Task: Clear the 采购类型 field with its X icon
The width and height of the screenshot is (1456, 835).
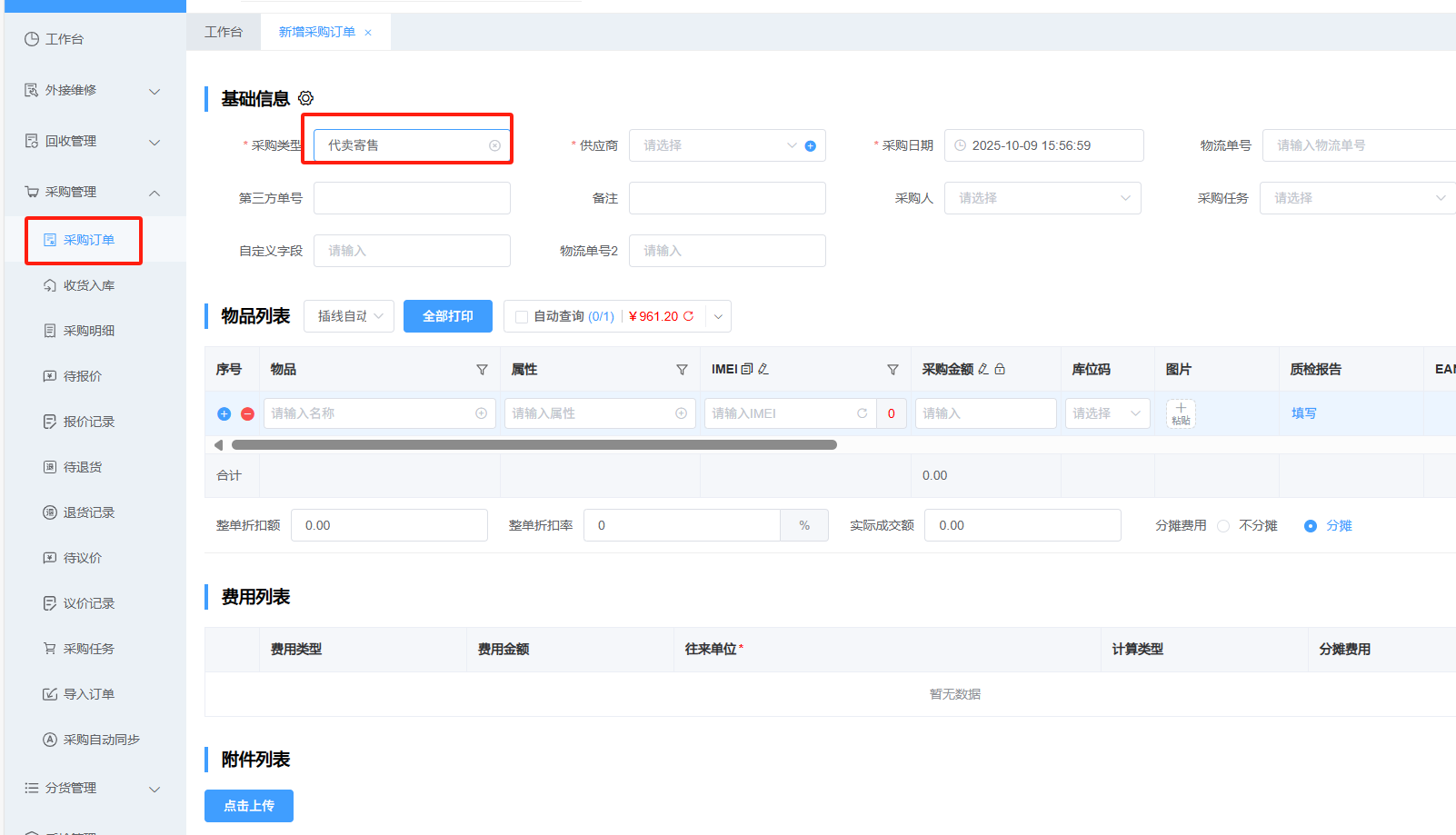Action: pos(494,145)
